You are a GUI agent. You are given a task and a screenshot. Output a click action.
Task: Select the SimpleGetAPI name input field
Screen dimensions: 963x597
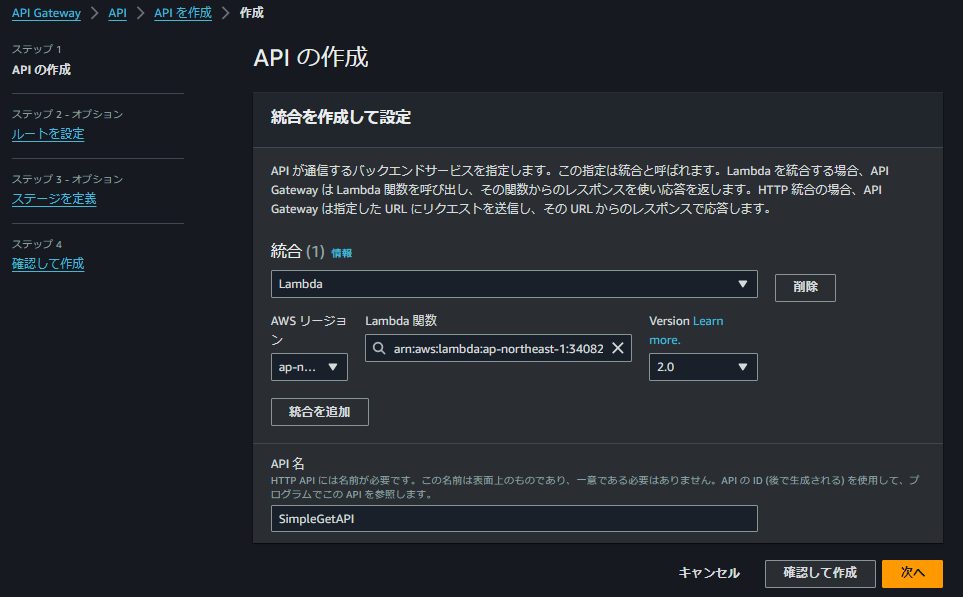tap(514, 518)
